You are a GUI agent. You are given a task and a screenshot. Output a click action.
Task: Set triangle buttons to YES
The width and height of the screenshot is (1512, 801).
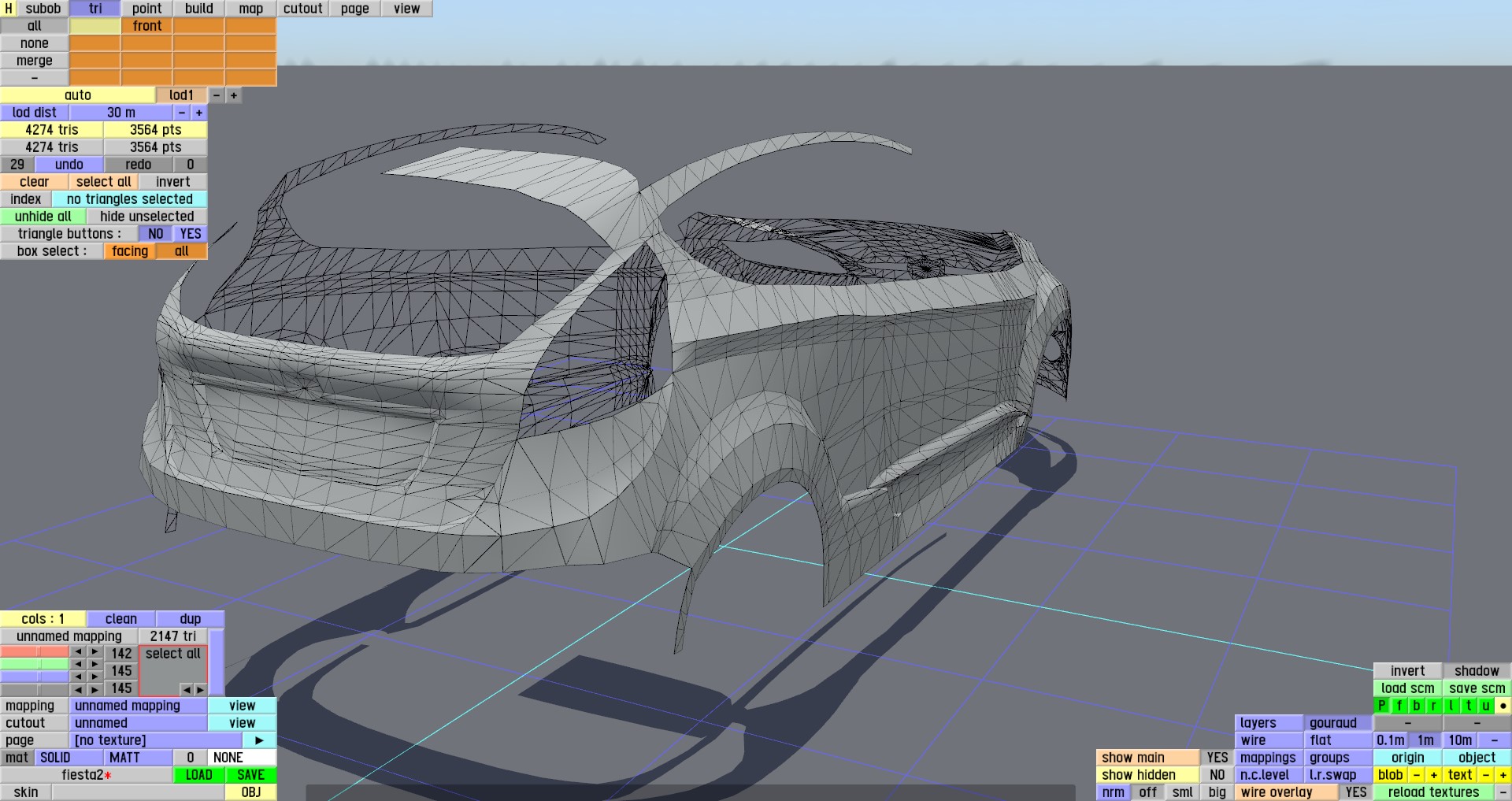pyautogui.click(x=190, y=234)
